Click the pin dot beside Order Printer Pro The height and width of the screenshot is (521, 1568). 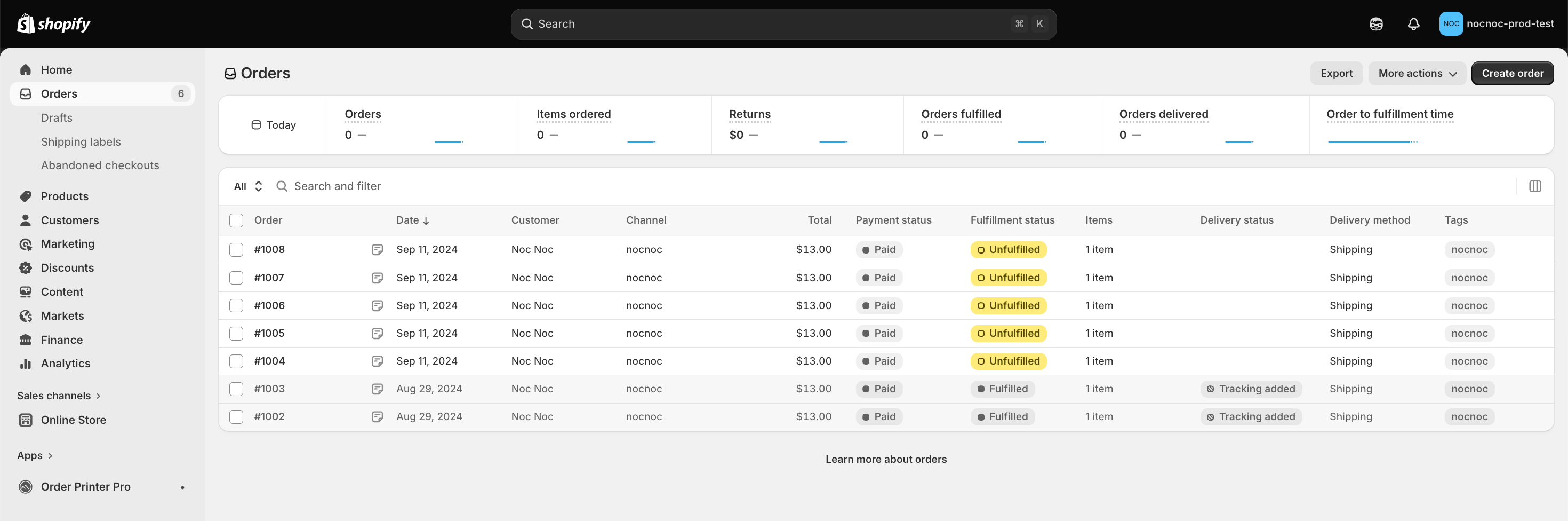tap(182, 487)
